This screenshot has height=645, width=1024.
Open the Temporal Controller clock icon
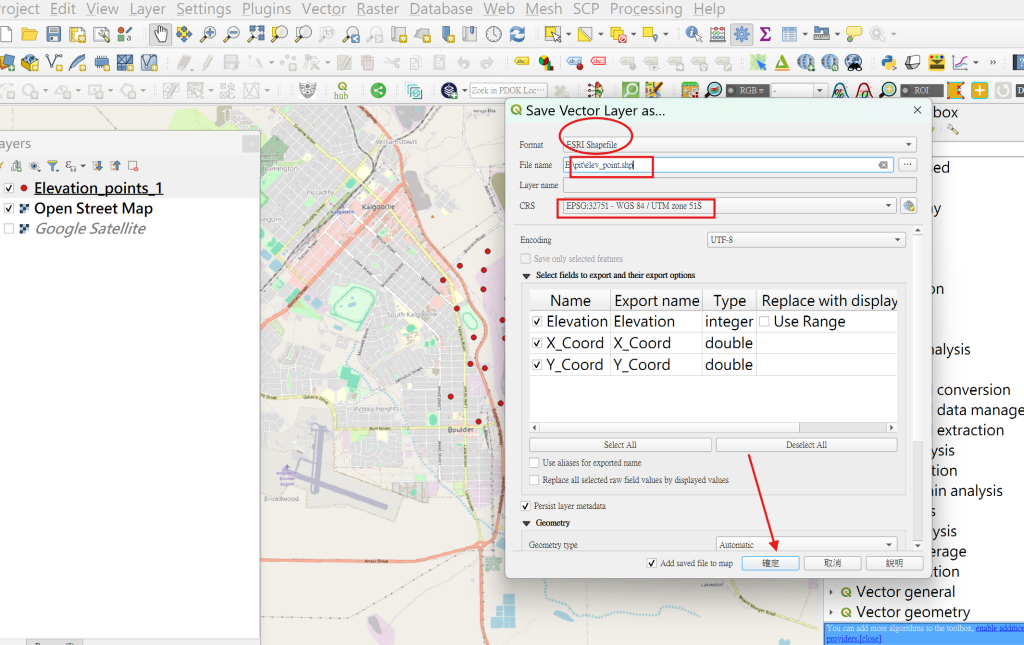coord(494,34)
